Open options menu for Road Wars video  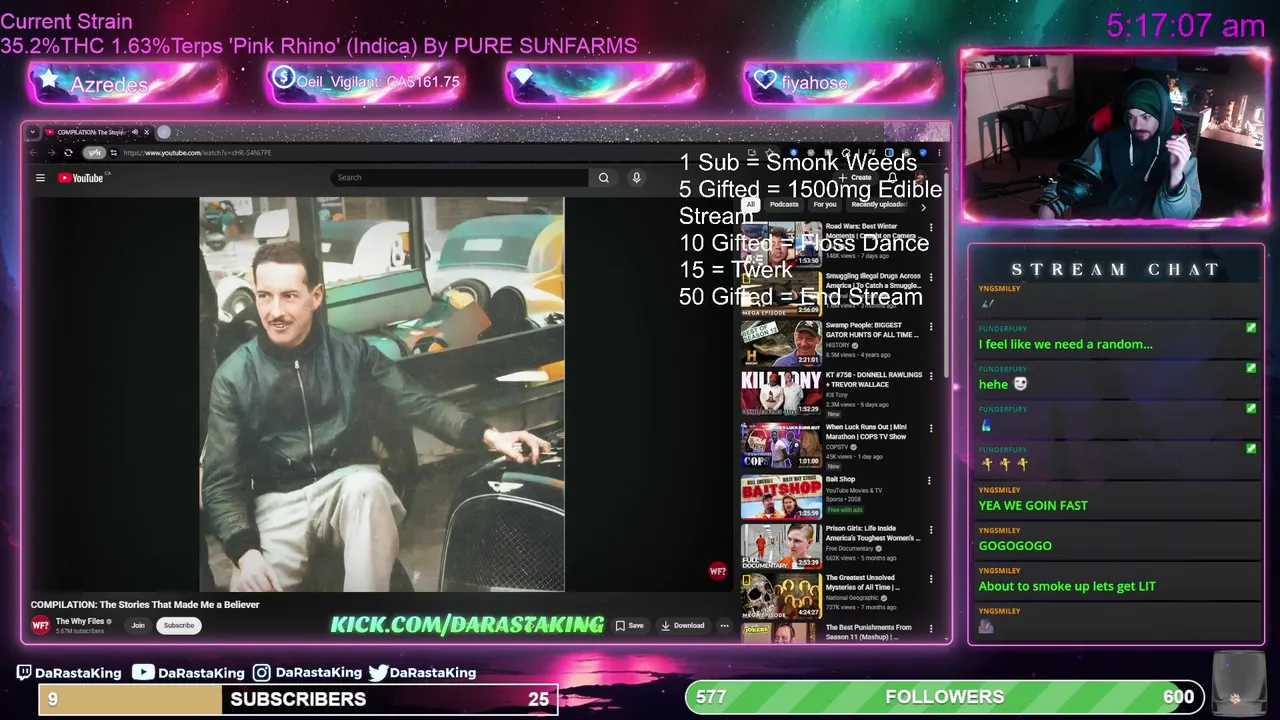(x=930, y=227)
